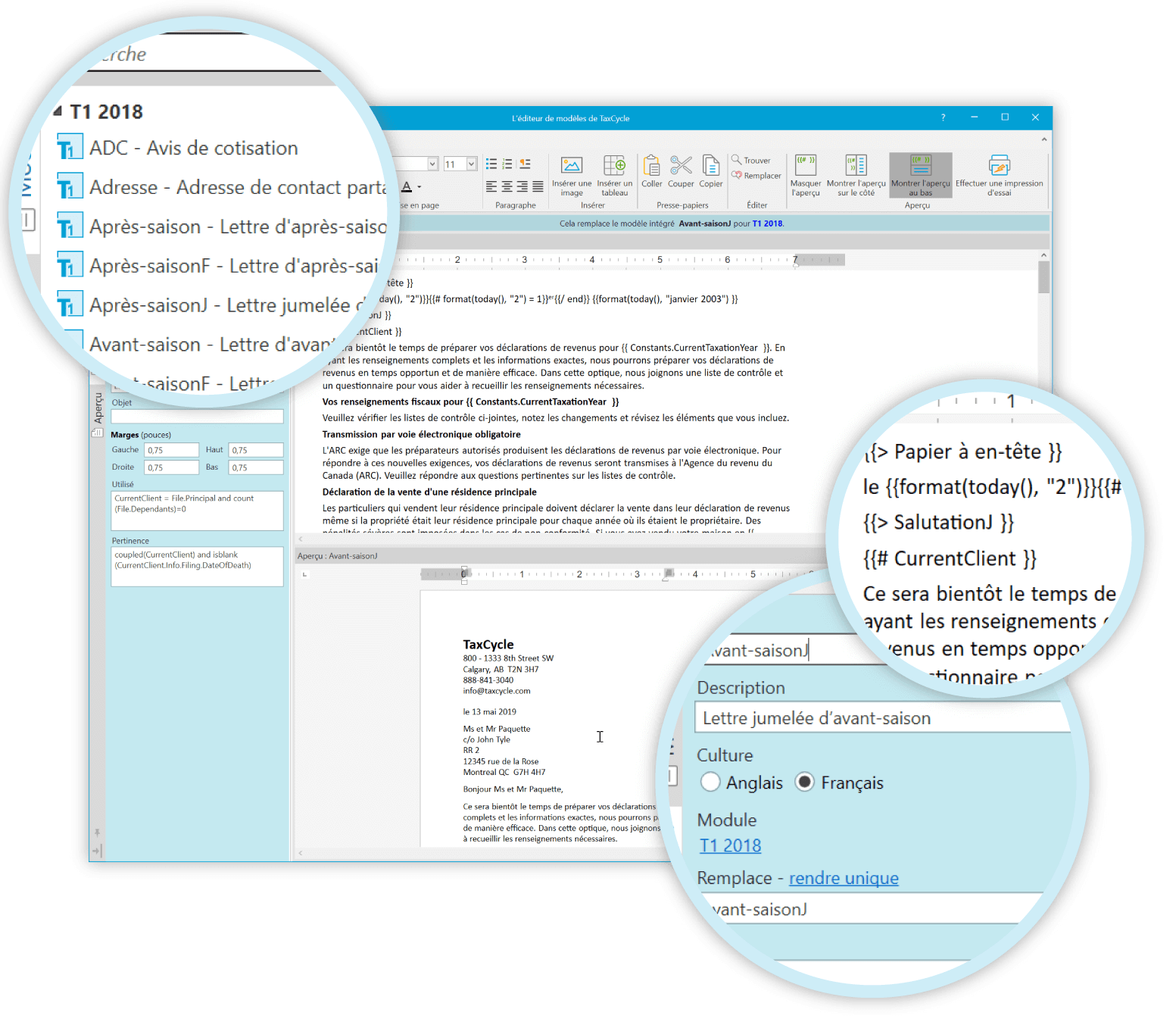Select Avant-saison - Lettre d'avant template

[212, 345]
